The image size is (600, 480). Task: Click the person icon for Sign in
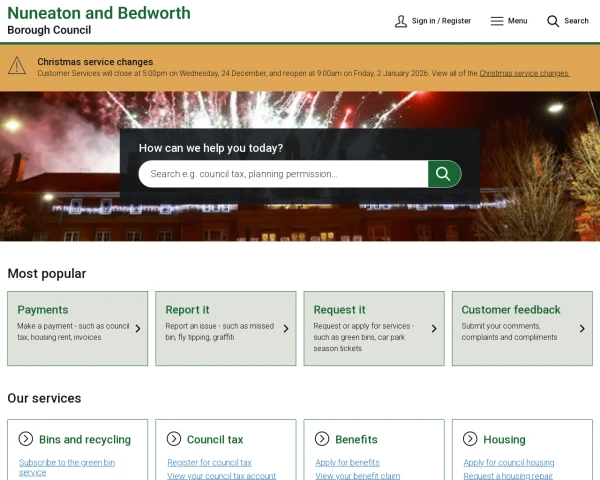[x=401, y=21]
